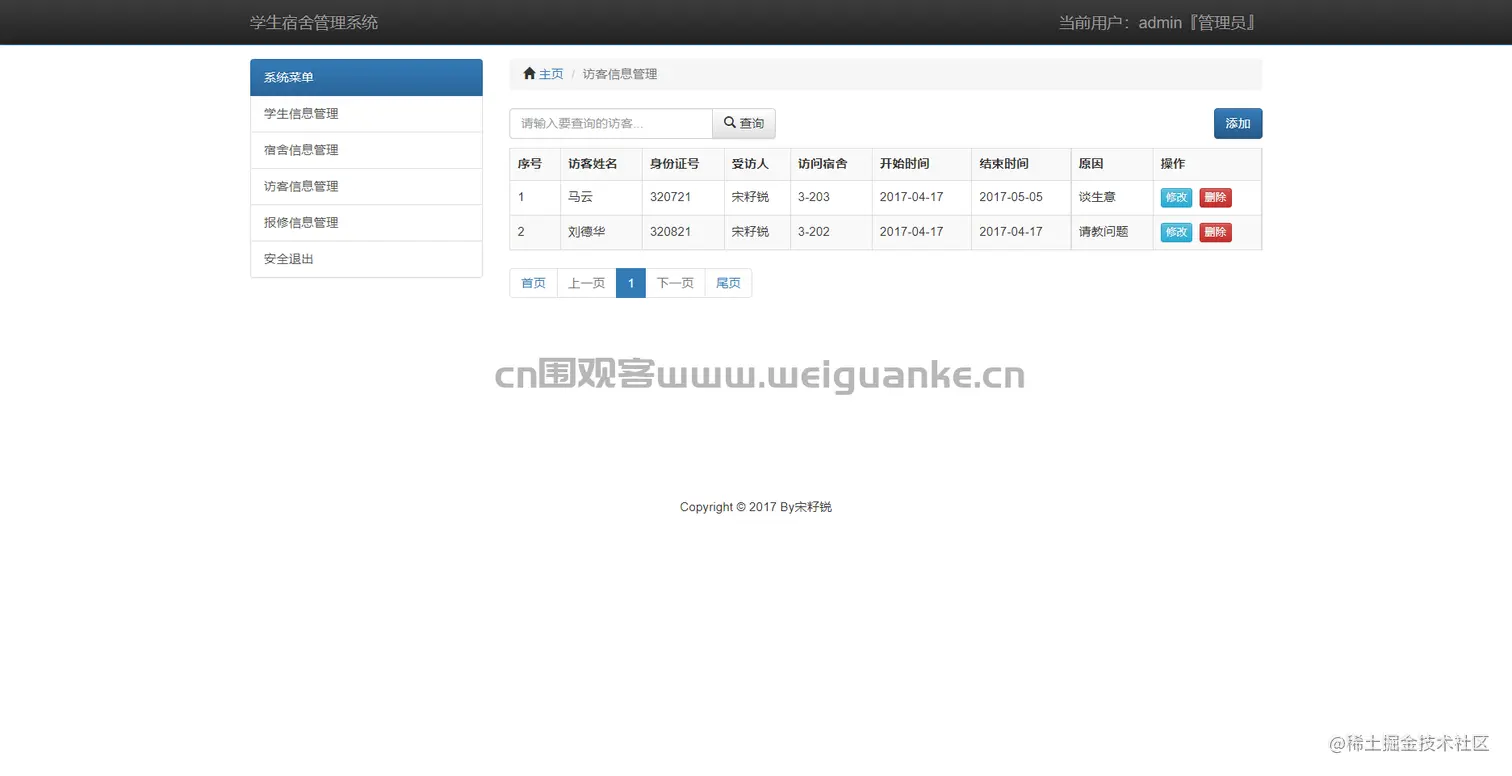Click the 访客信息管理 breadcrumb text
Image resolution: width=1512 pixels, height=776 pixels.
[620, 74]
